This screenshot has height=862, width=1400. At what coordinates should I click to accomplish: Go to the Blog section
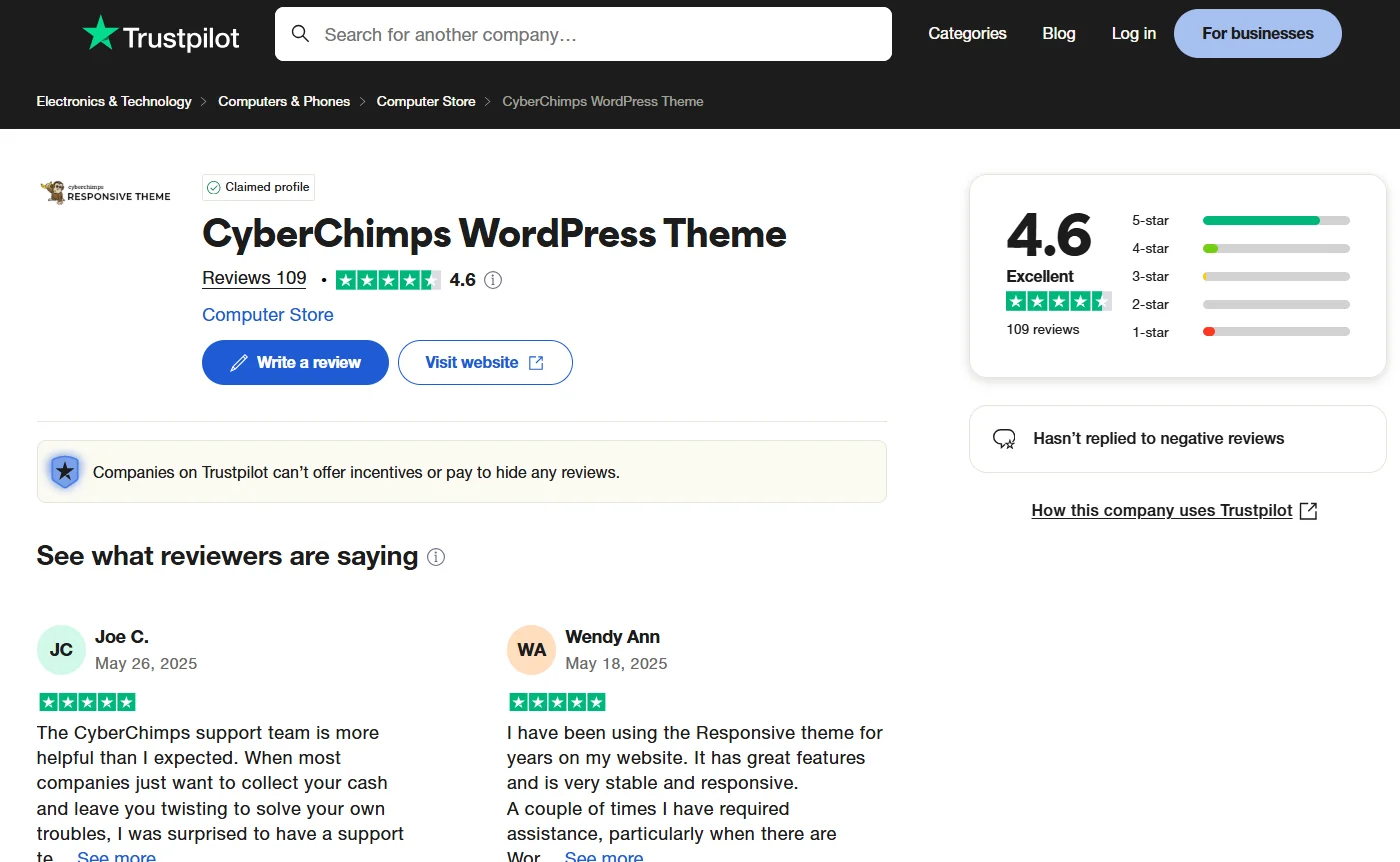pyautogui.click(x=1058, y=33)
